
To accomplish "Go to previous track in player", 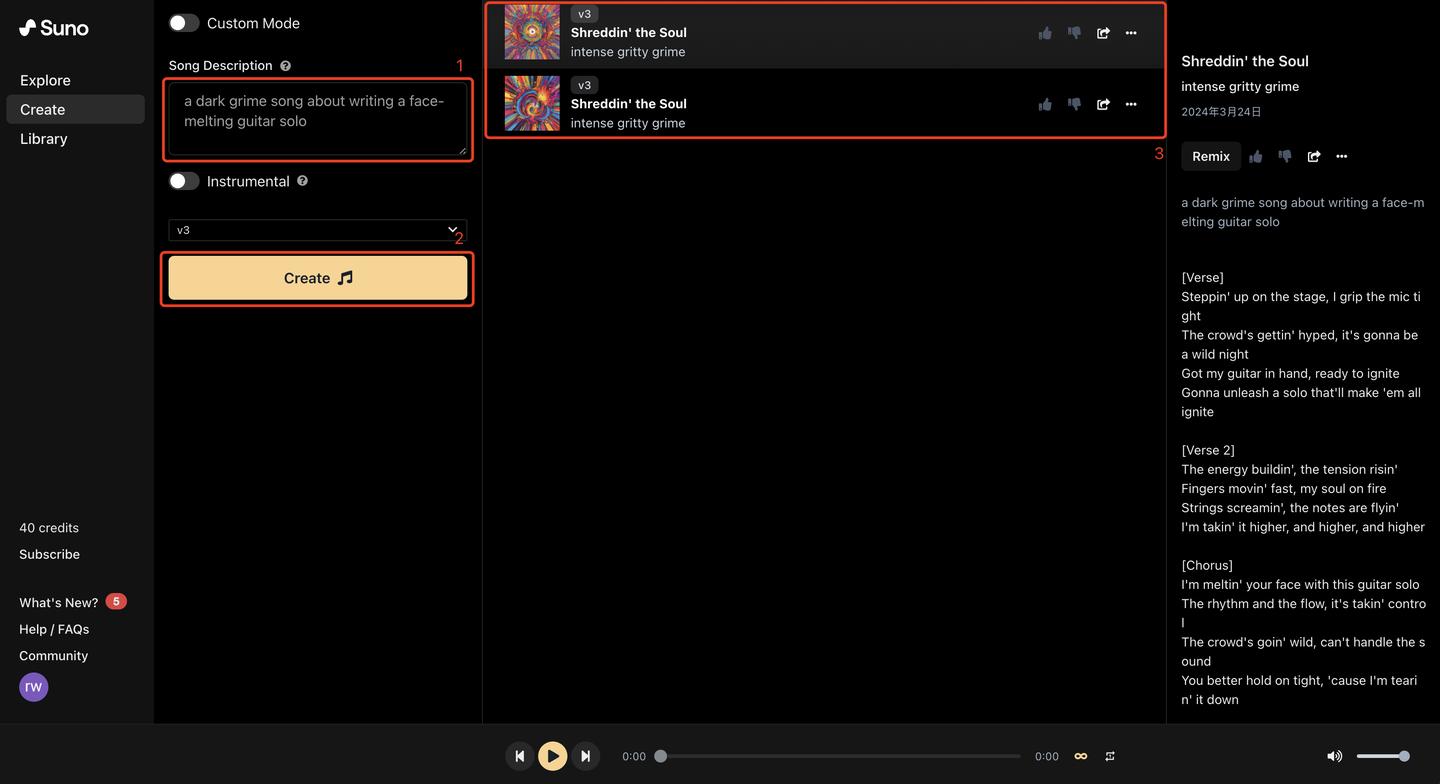I will pyautogui.click(x=519, y=756).
